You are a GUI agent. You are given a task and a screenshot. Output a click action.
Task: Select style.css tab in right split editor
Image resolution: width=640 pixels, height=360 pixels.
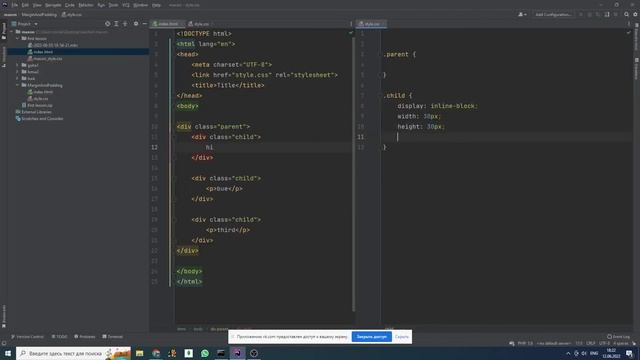coord(371,24)
